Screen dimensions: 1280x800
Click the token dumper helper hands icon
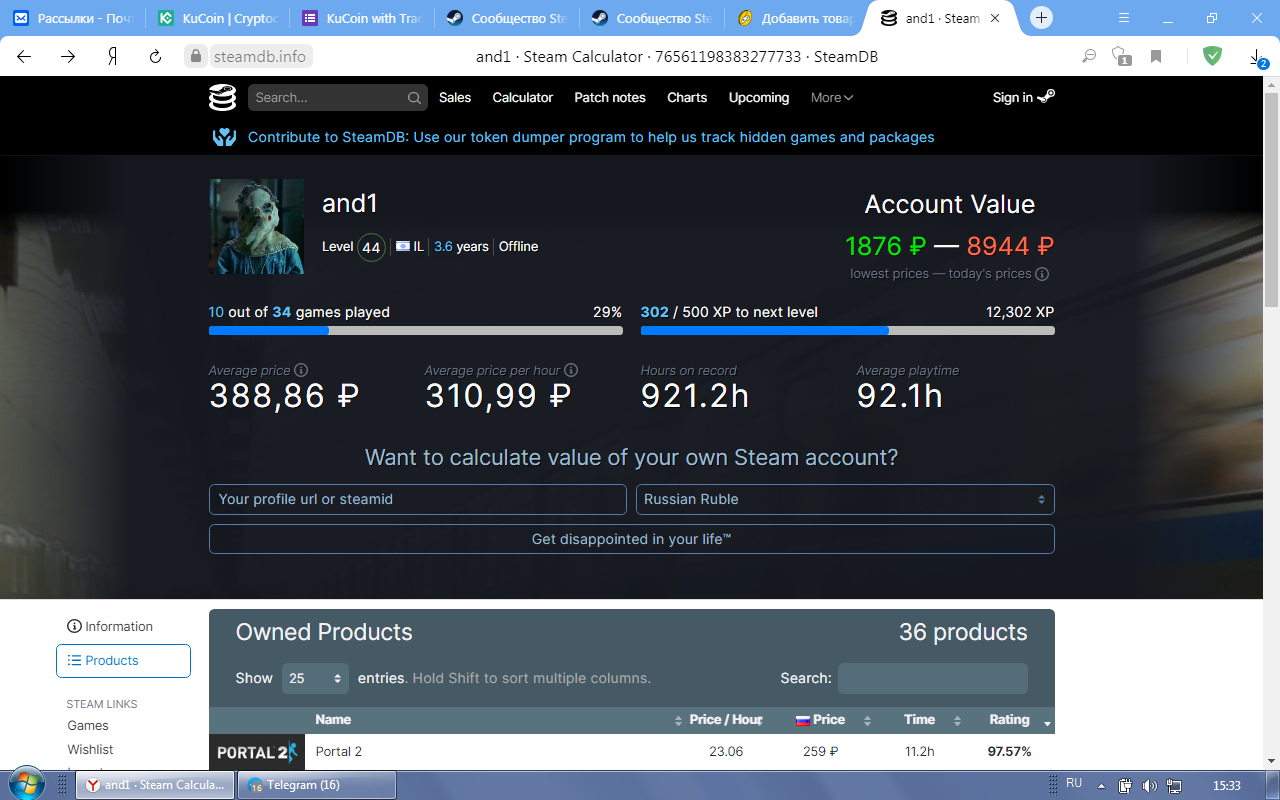point(224,137)
